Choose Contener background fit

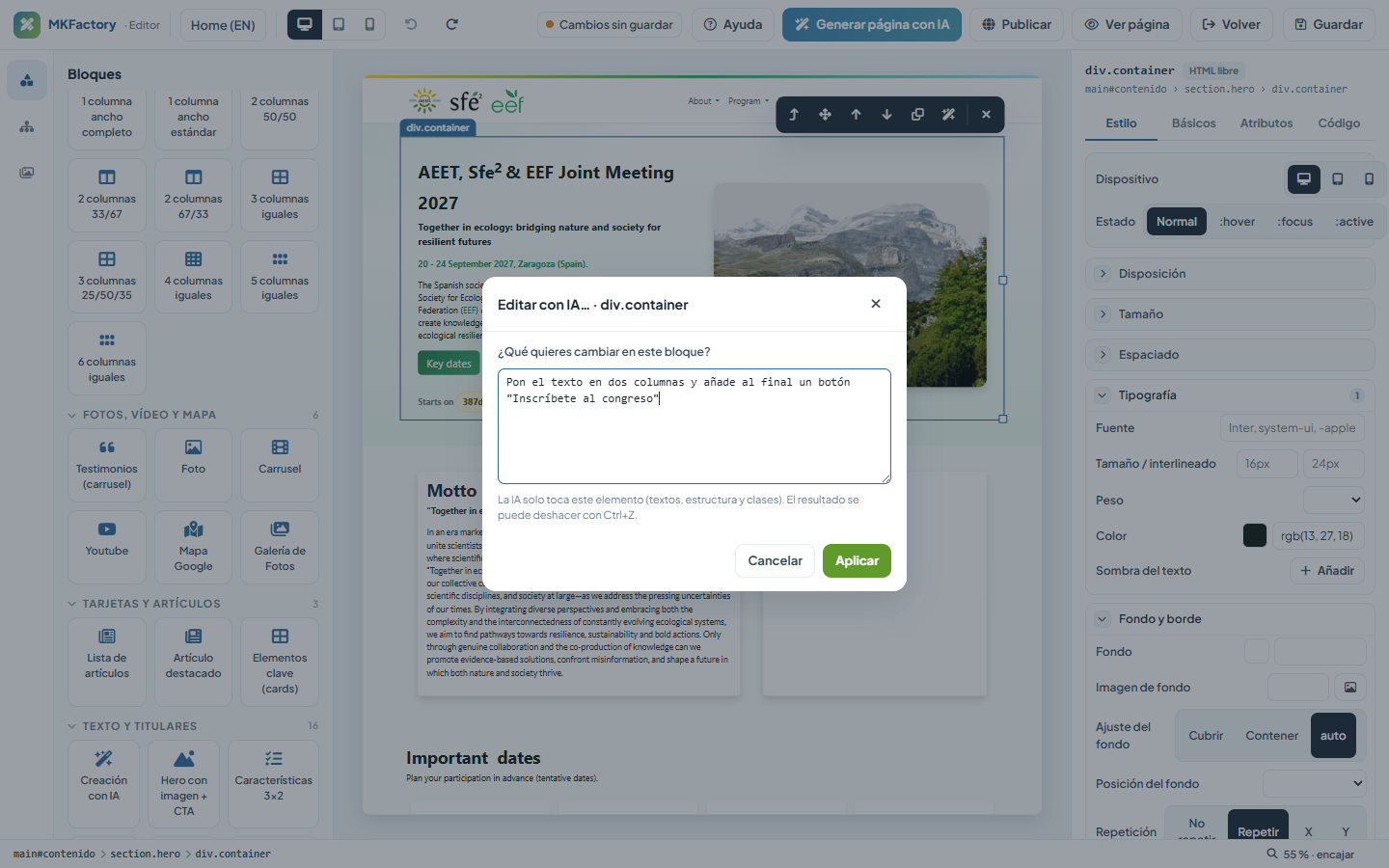(1272, 736)
